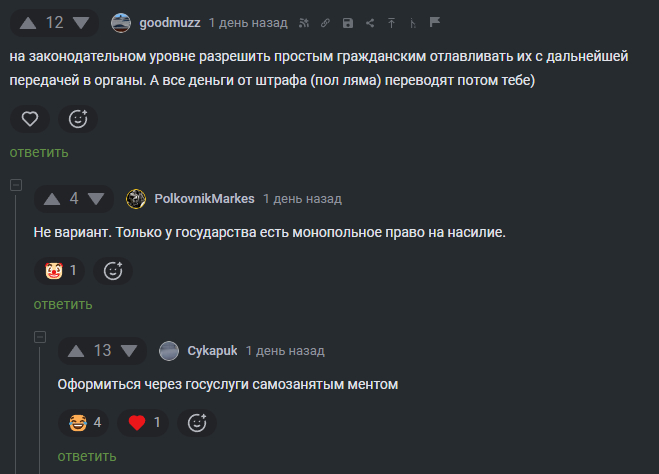Collapse Cykapuk's reply thread
659x474 pixels.
click(40, 338)
